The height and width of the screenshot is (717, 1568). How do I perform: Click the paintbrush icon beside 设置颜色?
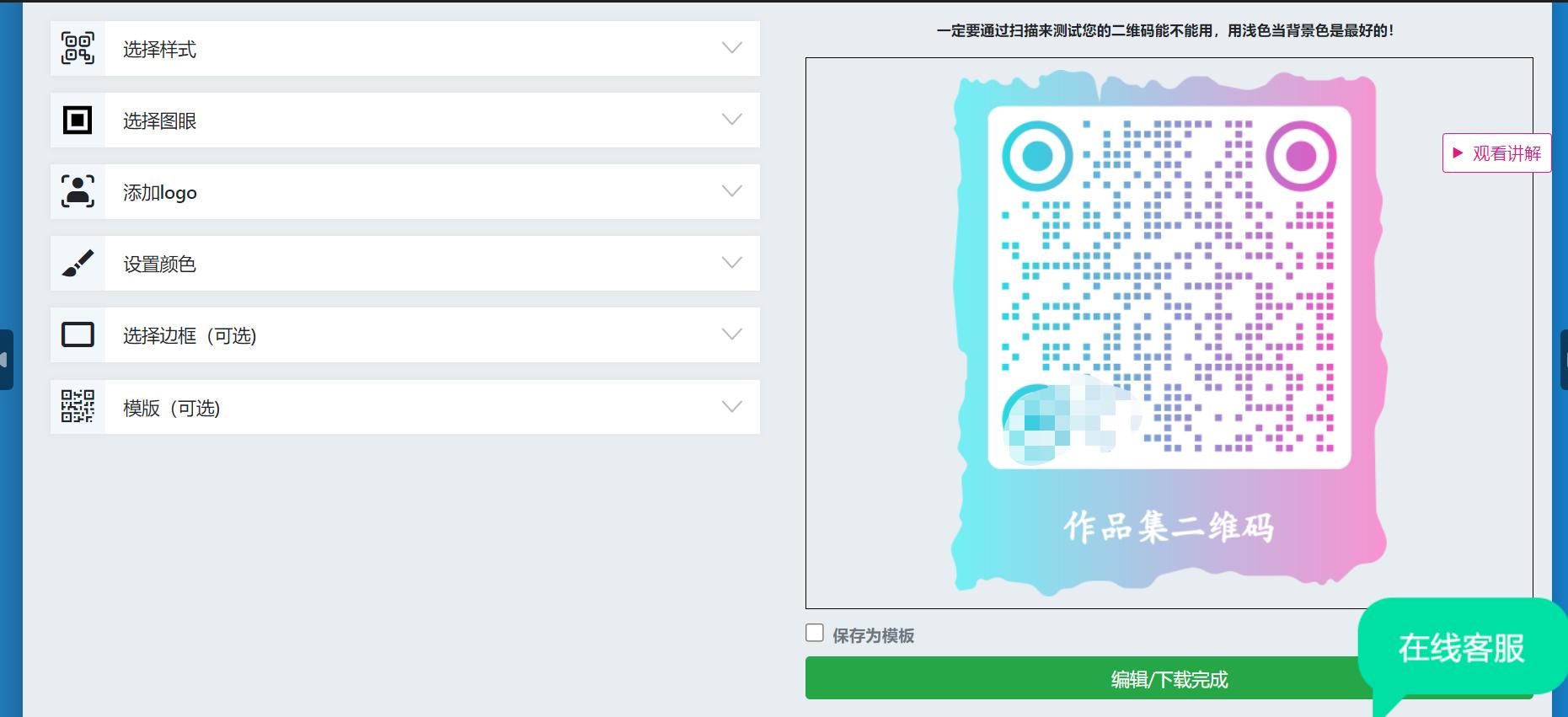coord(78,264)
